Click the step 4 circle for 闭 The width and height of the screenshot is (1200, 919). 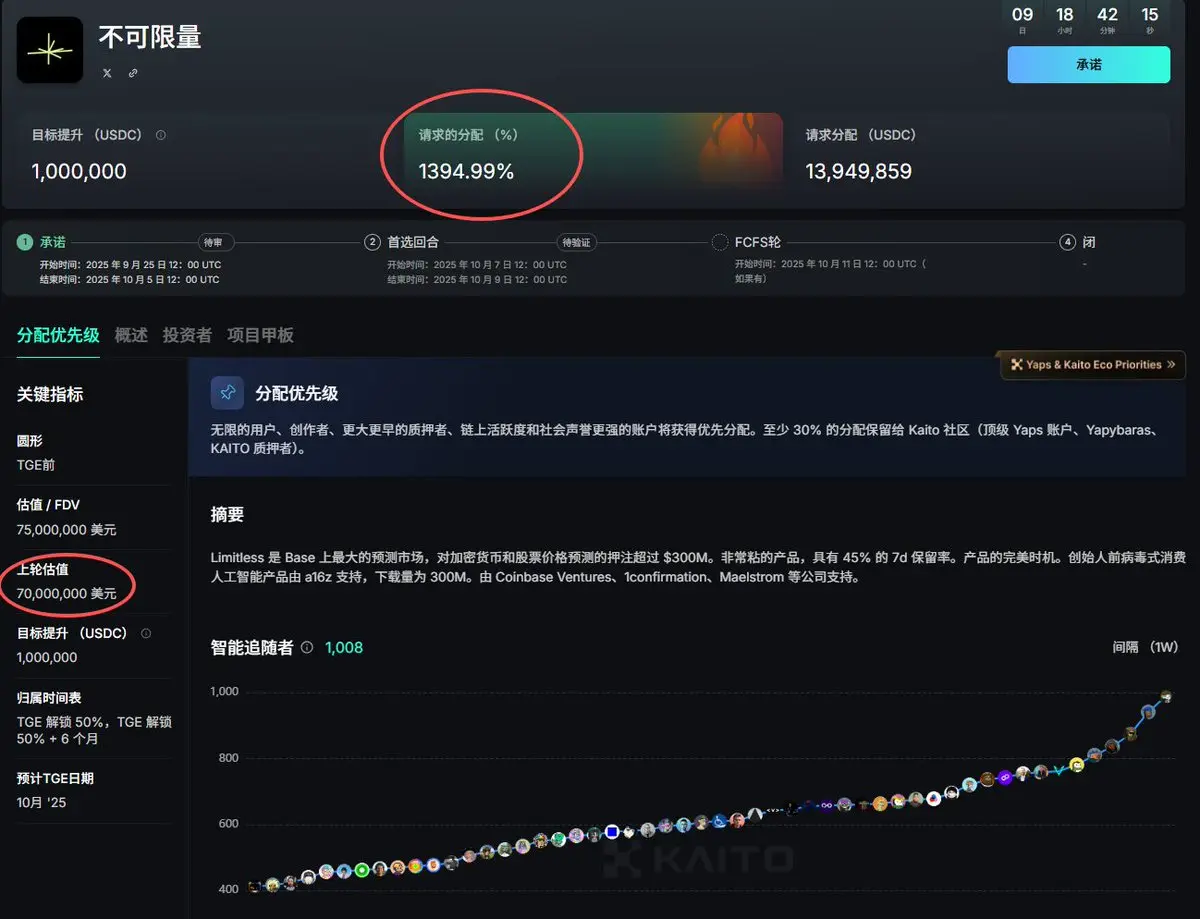tap(1067, 242)
